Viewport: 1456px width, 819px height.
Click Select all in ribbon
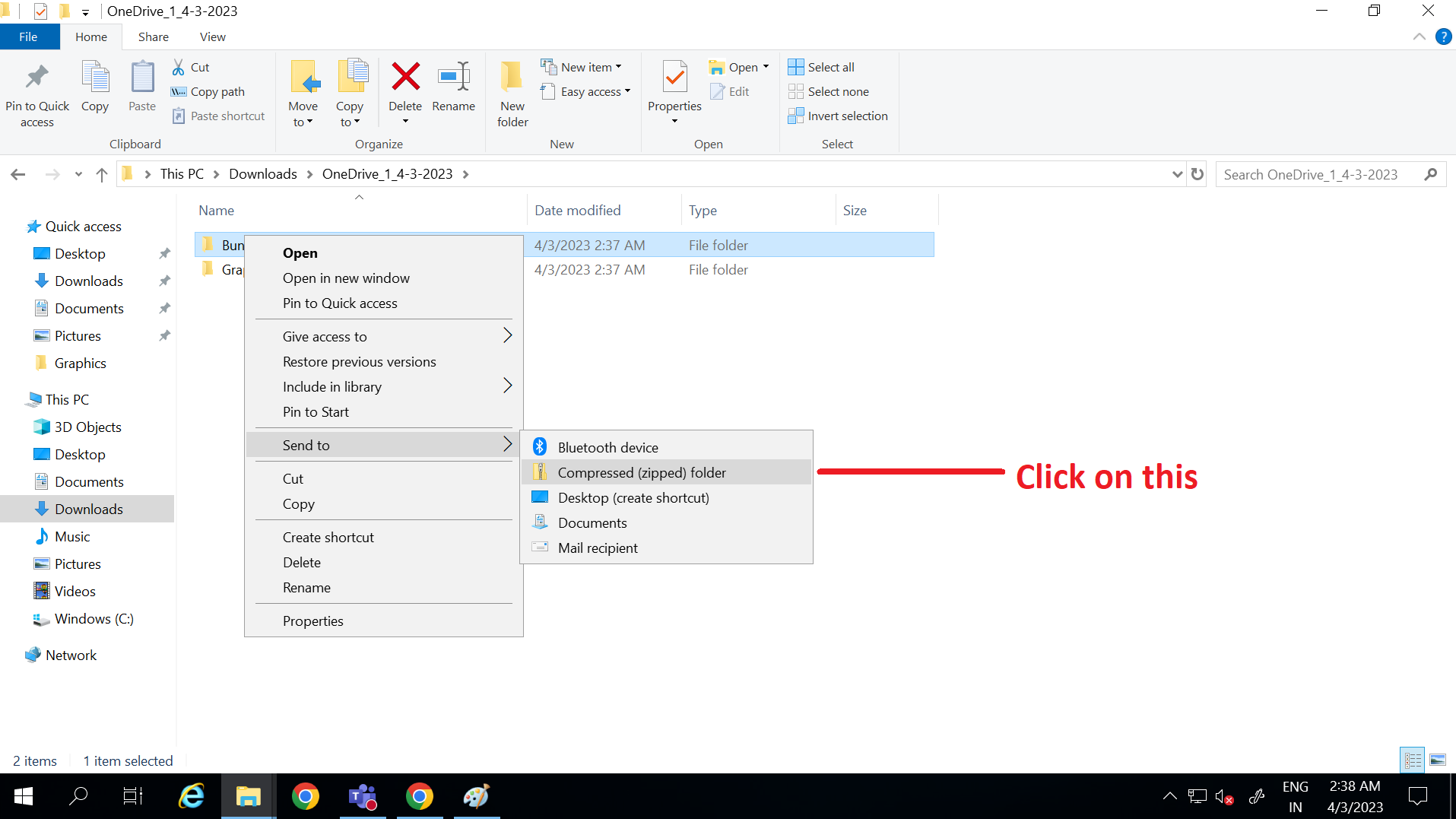[821, 67]
